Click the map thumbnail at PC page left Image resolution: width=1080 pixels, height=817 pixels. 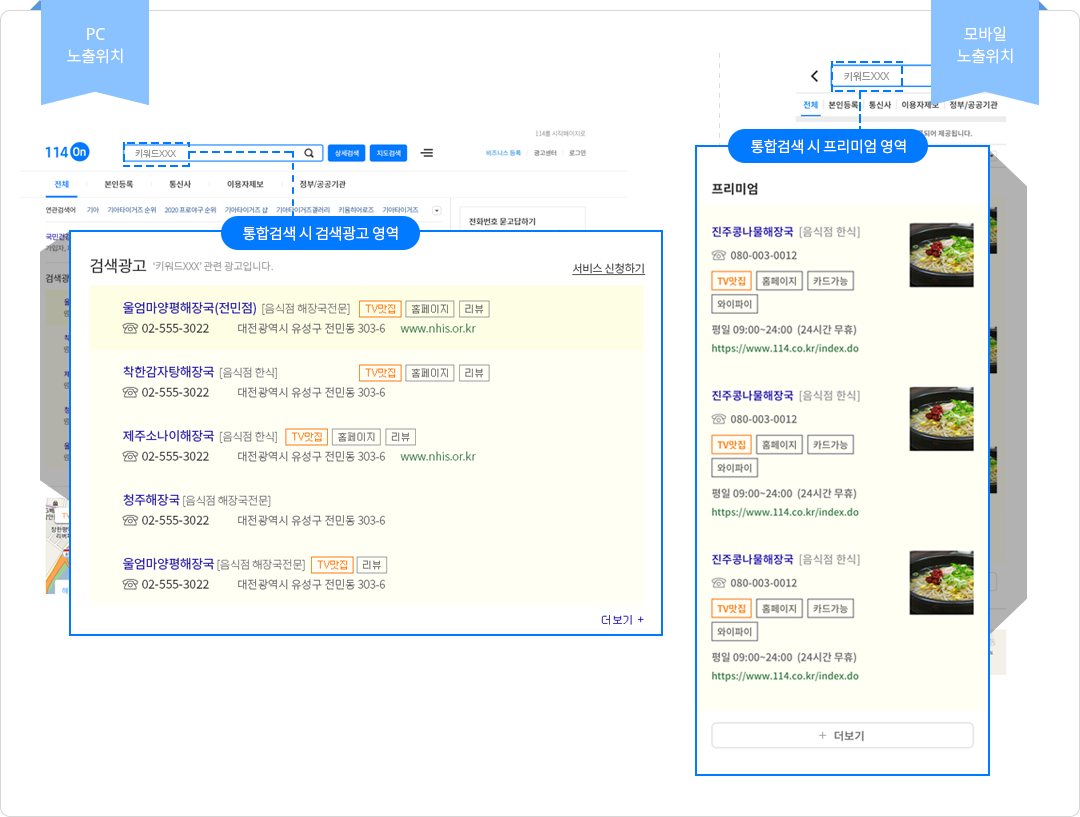[x=58, y=546]
